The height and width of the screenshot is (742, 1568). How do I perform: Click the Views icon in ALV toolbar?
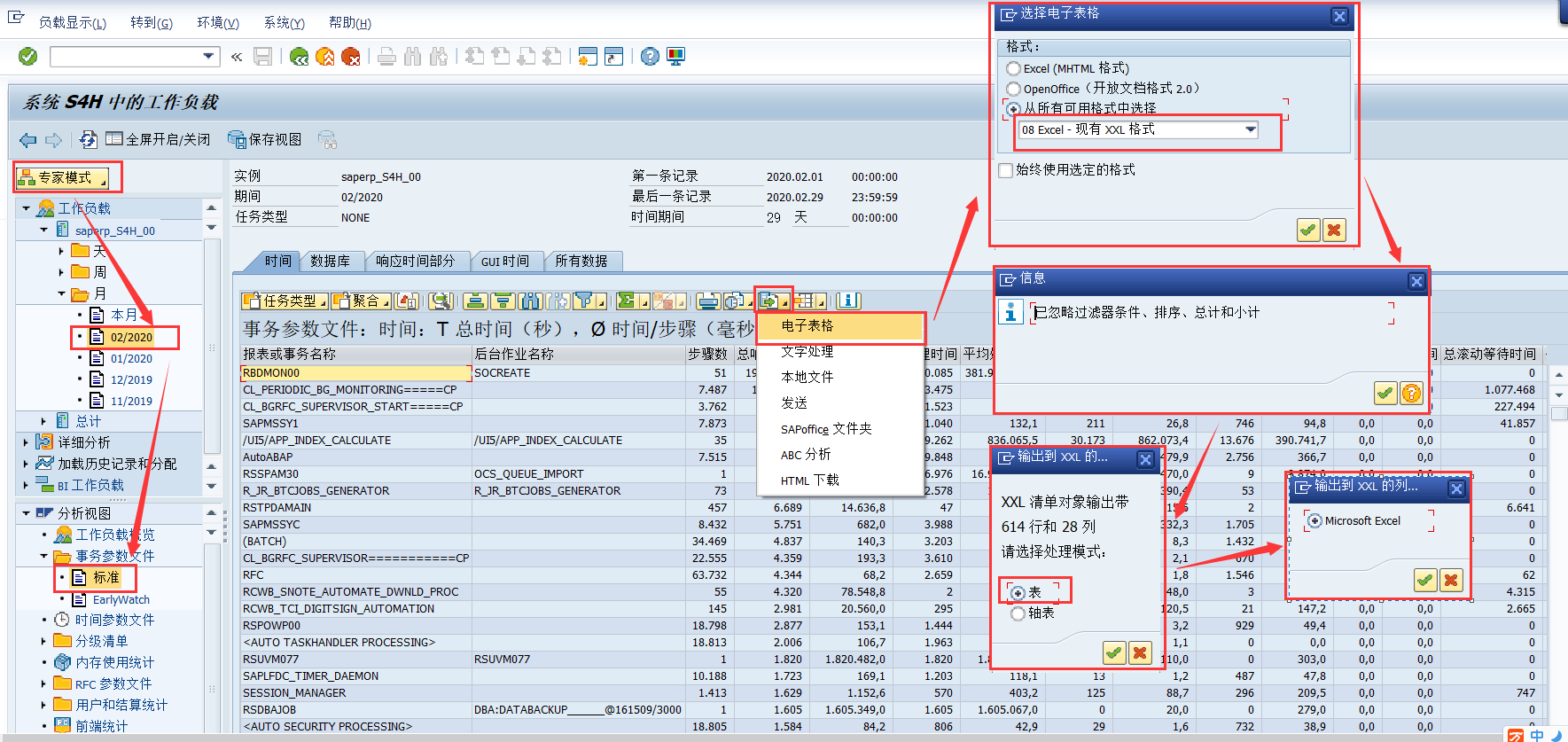(734, 301)
